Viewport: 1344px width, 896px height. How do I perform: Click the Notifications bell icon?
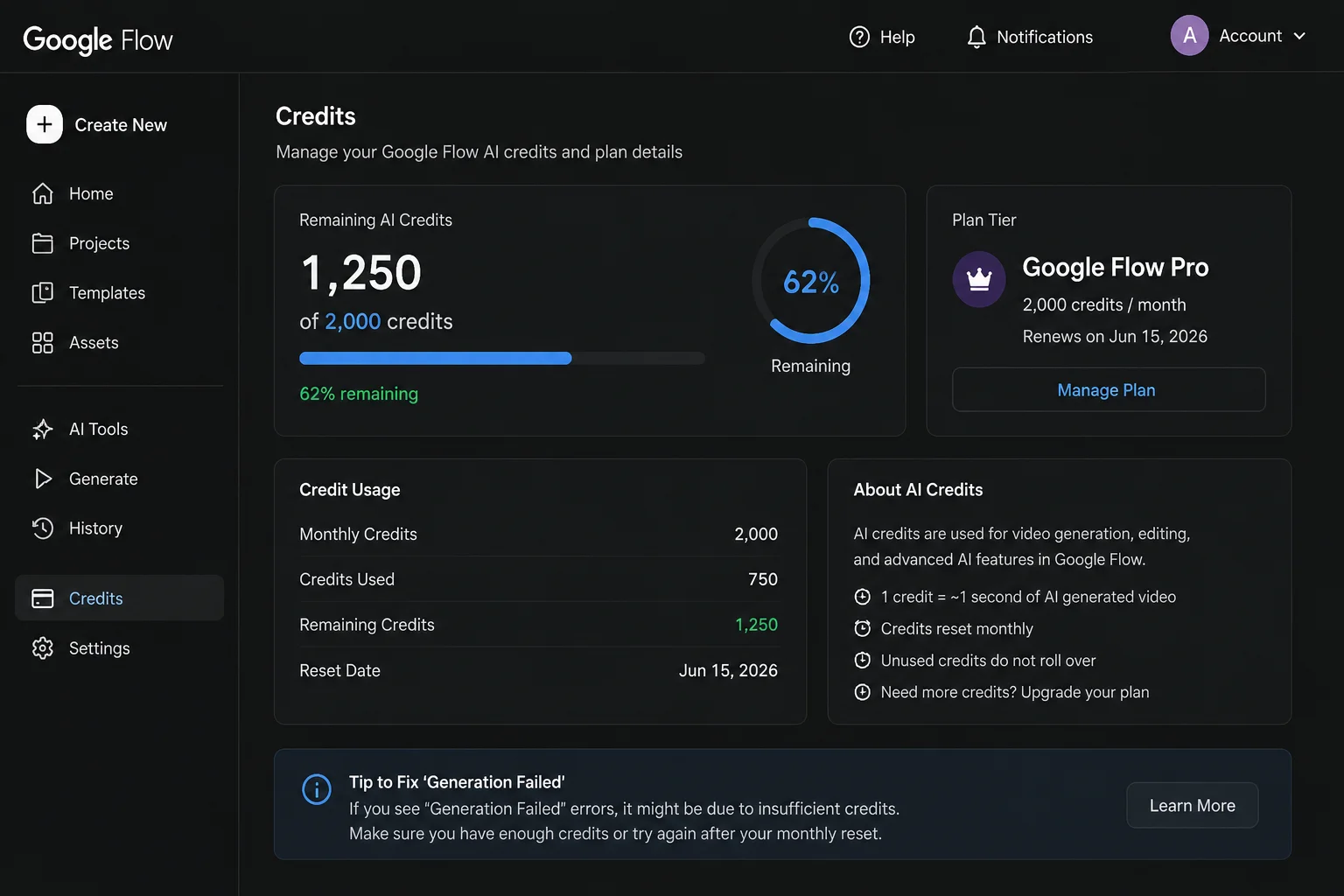pos(976,37)
